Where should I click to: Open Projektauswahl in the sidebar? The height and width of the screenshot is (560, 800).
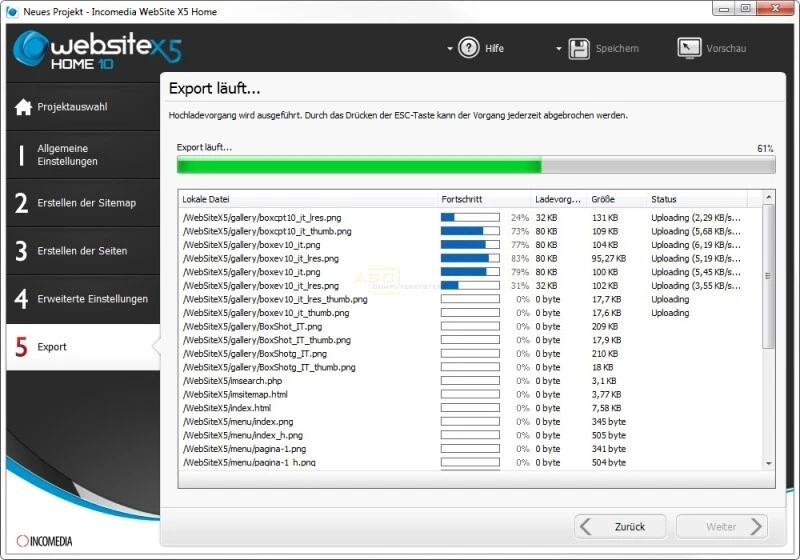tap(83, 107)
